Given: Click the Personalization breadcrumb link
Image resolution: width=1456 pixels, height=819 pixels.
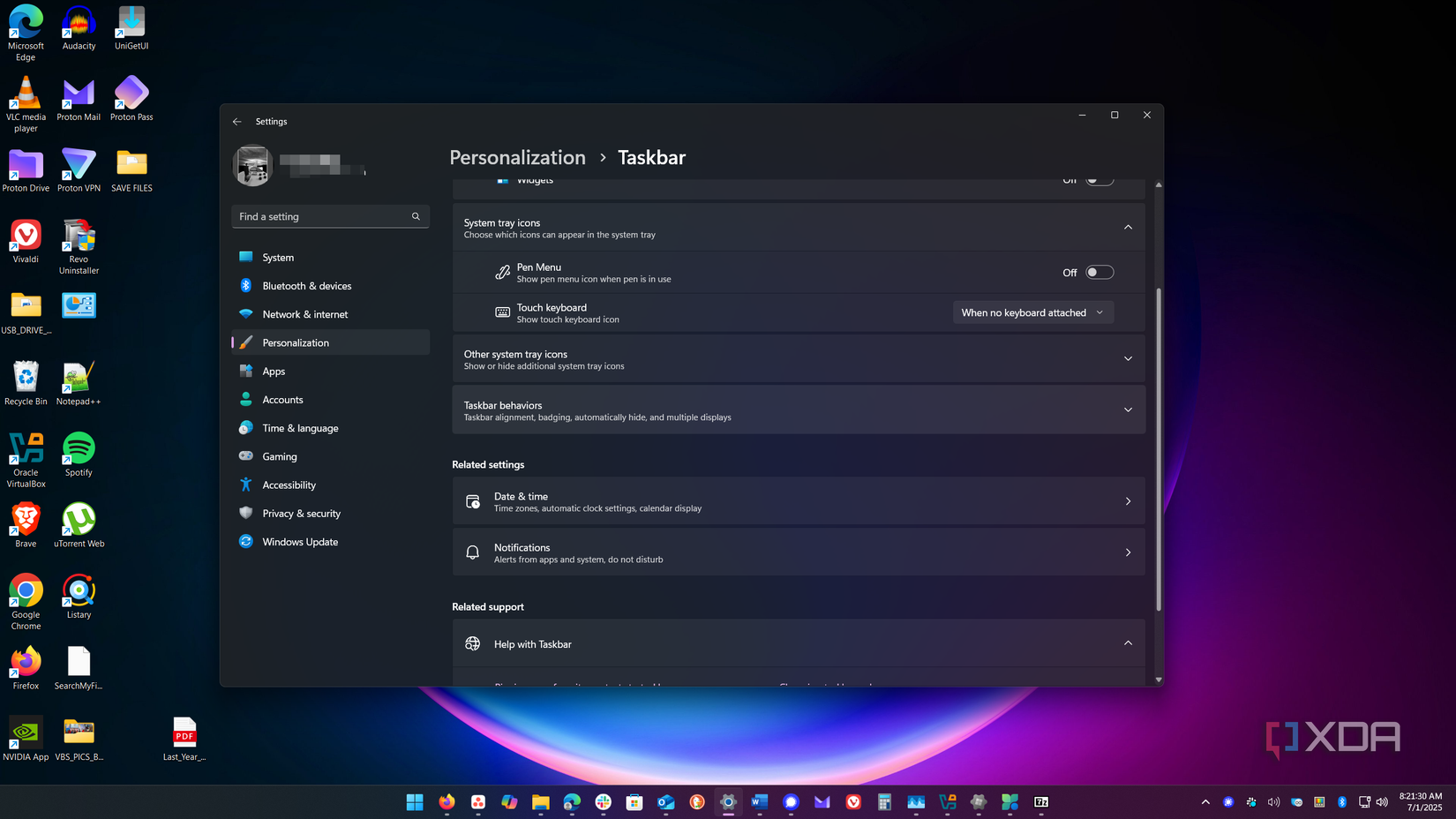Looking at the screenshot, I should (x=517, y=157).
